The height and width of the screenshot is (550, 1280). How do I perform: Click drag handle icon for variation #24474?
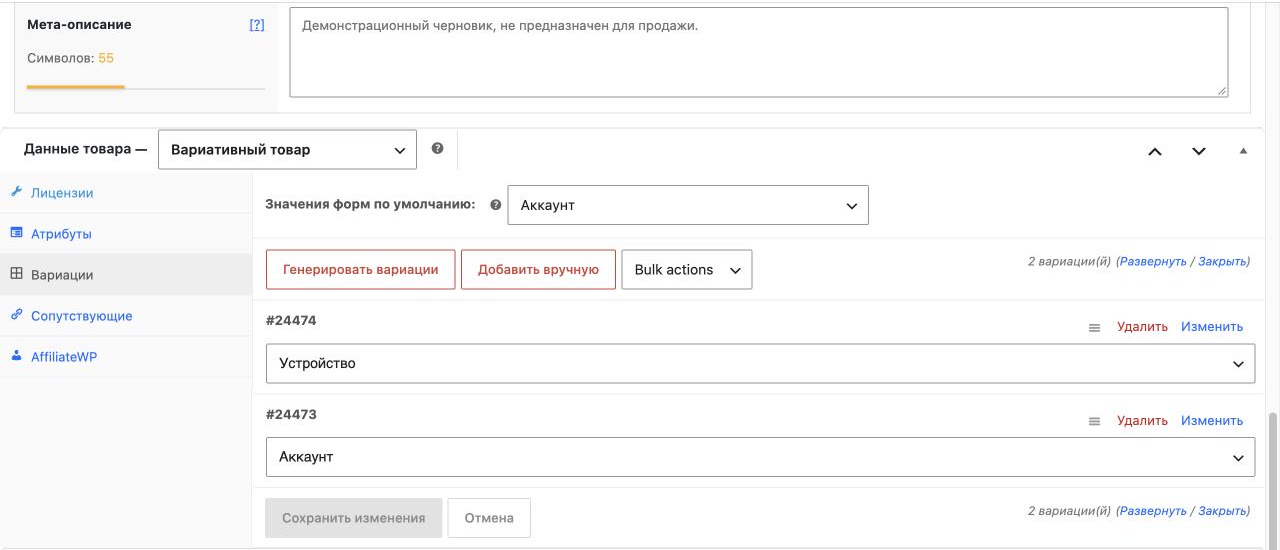(x=1094, y=327)
